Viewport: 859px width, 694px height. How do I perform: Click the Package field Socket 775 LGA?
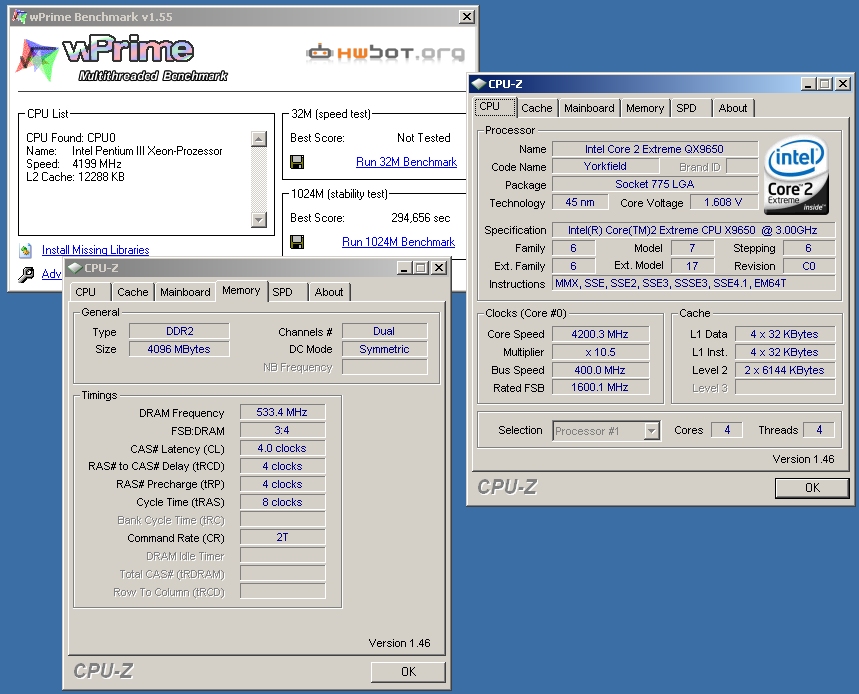pos(655,184)
